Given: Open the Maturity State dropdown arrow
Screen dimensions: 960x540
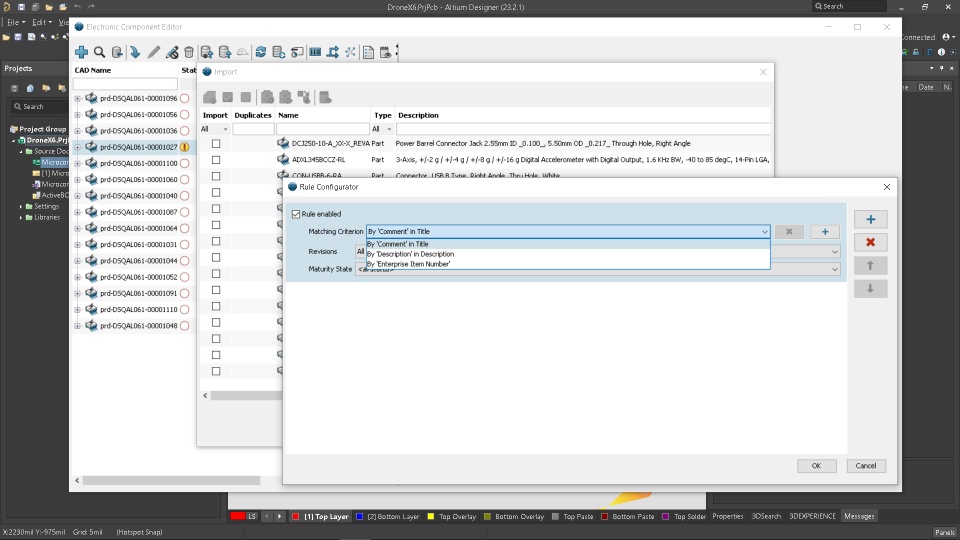Looking at the screenshot, I should [834, 269].
